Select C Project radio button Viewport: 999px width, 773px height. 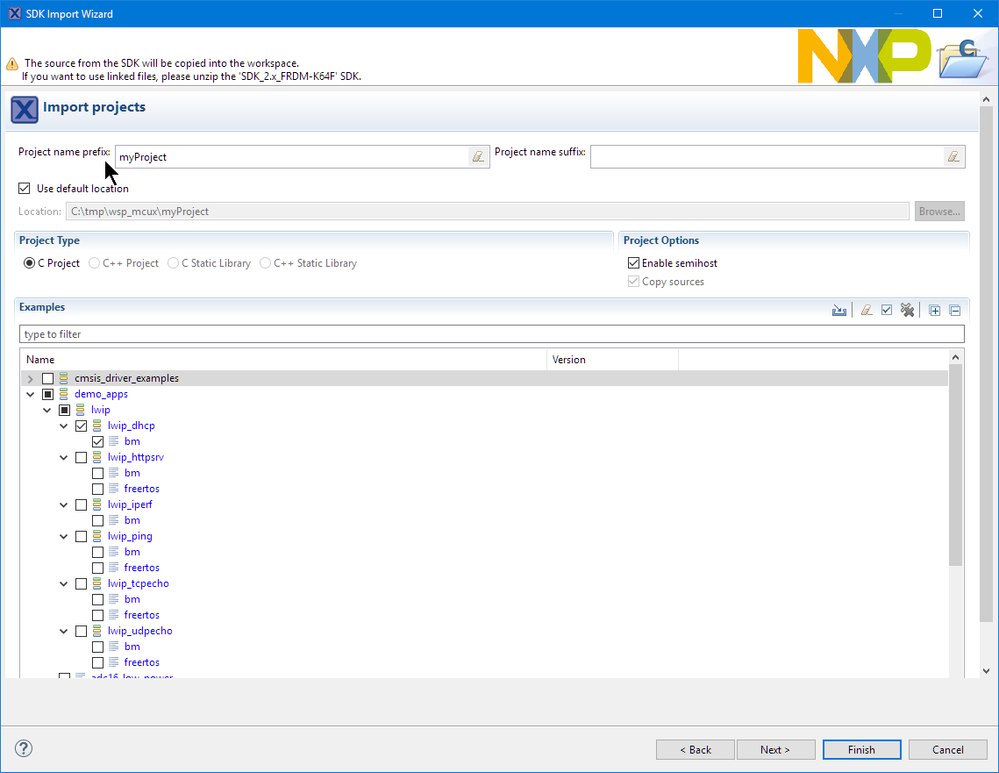(29, 263)
